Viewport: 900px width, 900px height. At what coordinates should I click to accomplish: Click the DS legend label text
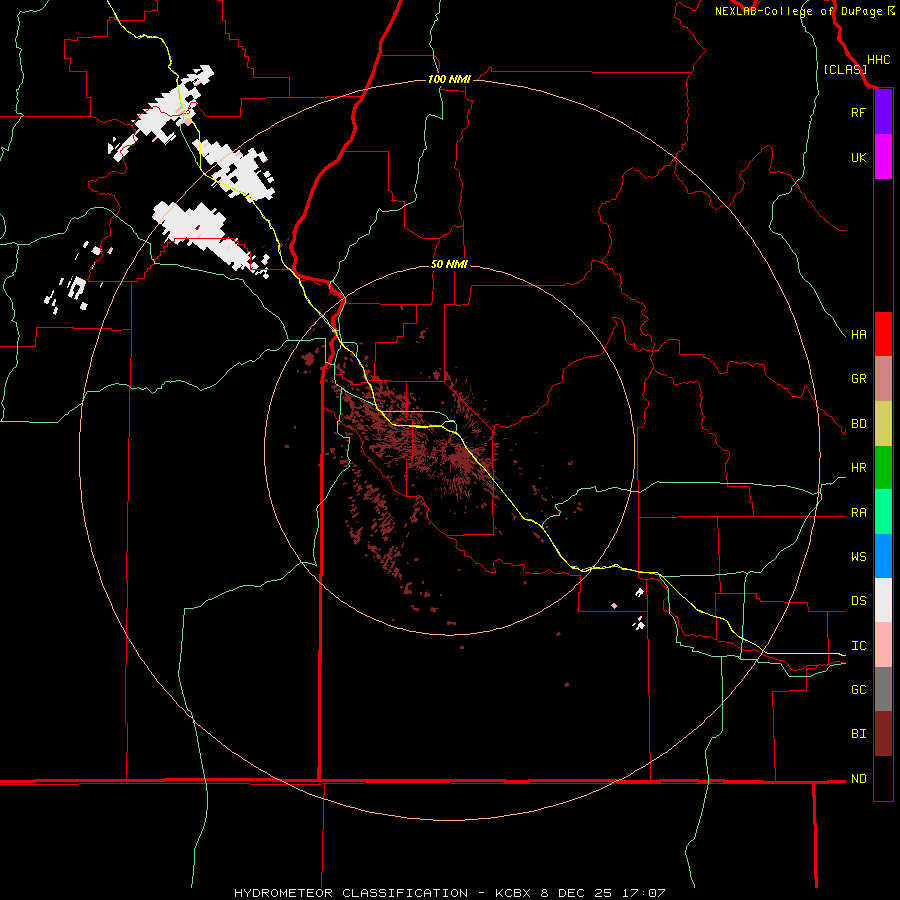tap(858, 601)
